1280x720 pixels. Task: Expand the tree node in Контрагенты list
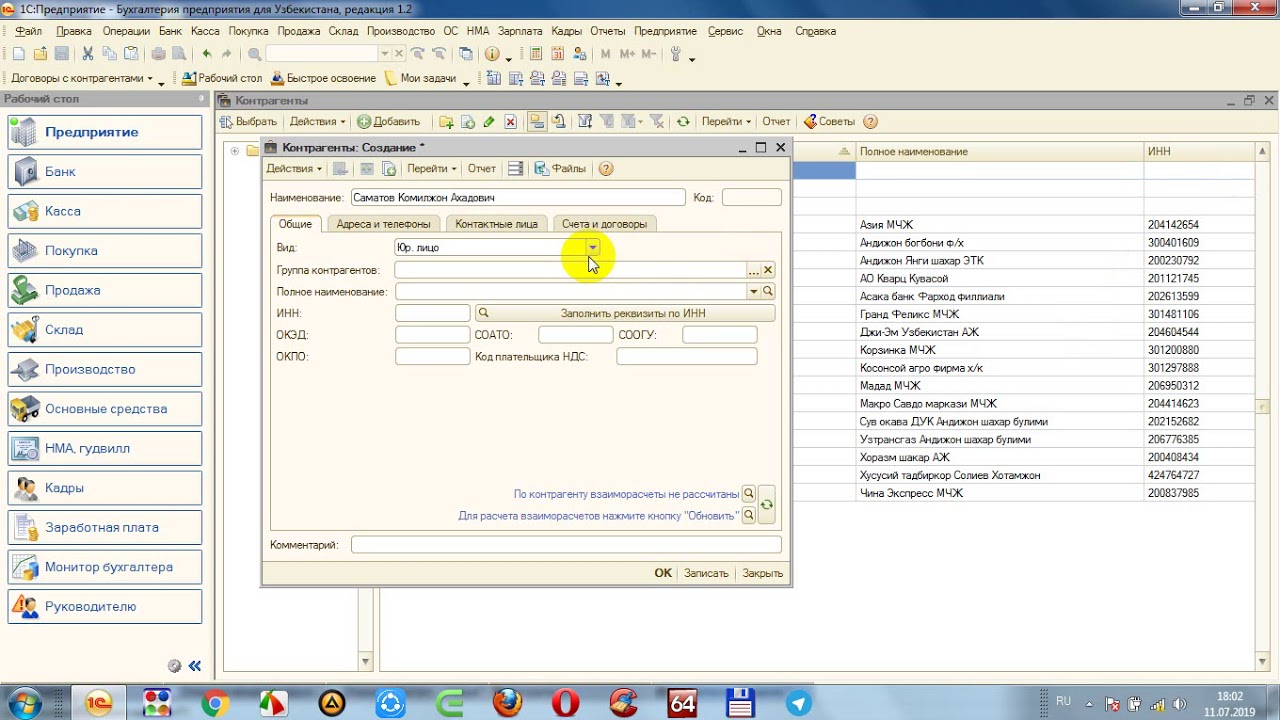point(234,151)
